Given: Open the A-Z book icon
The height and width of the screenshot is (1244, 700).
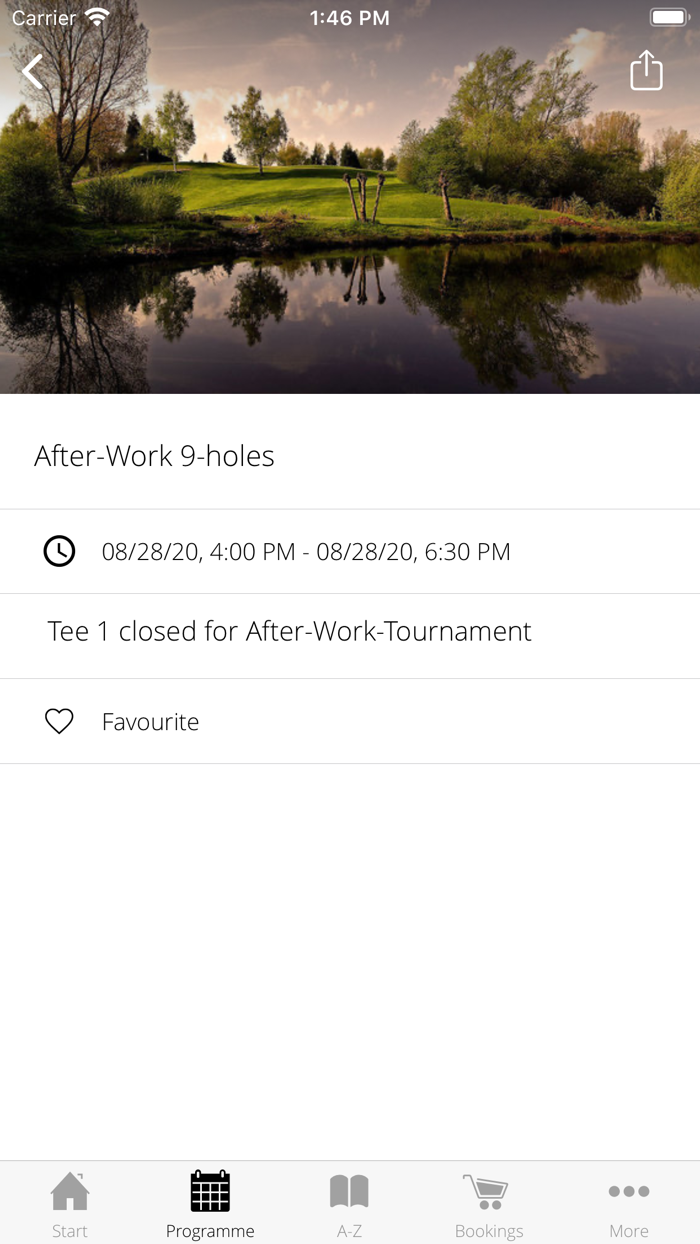Looking at the screenshot, I should (349, 1191).
